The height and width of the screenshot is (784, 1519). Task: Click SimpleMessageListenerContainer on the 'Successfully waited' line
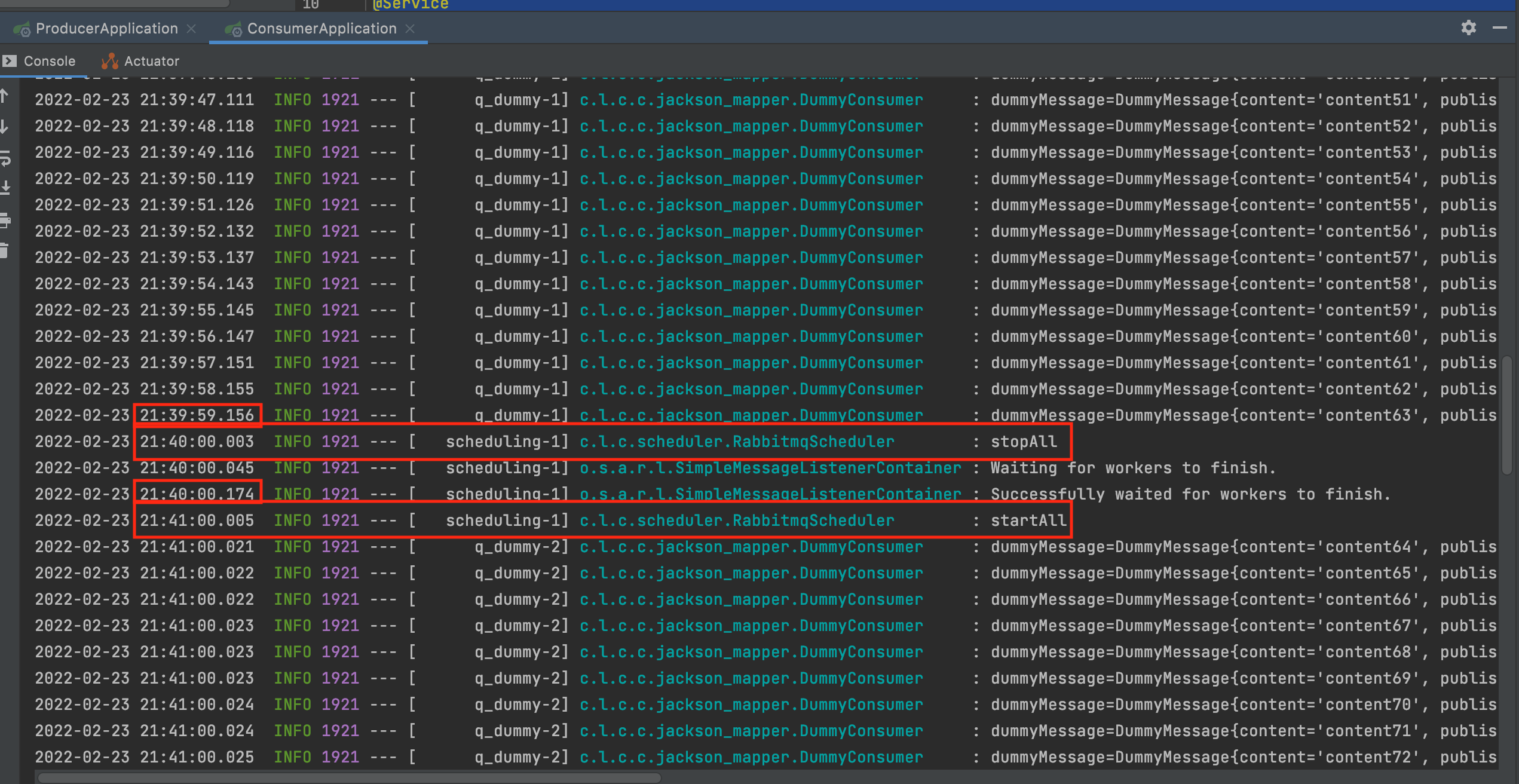818,494
